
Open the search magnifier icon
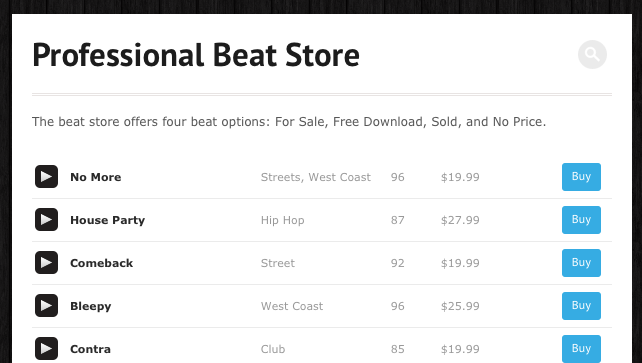click(x=592, y=54)
